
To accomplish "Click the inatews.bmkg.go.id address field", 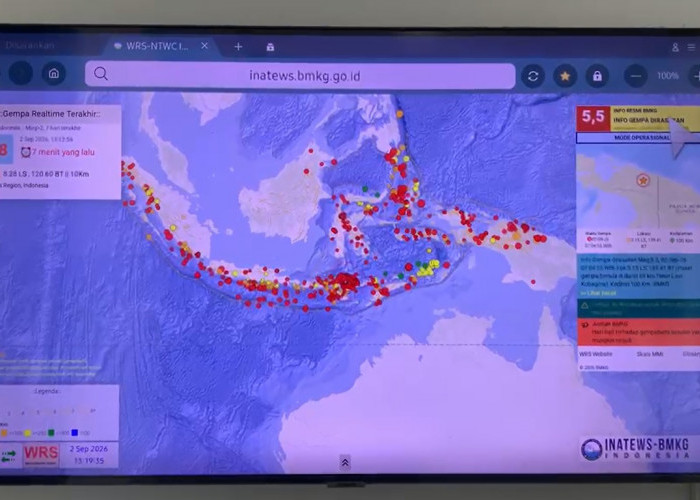I will pos(300,75).
